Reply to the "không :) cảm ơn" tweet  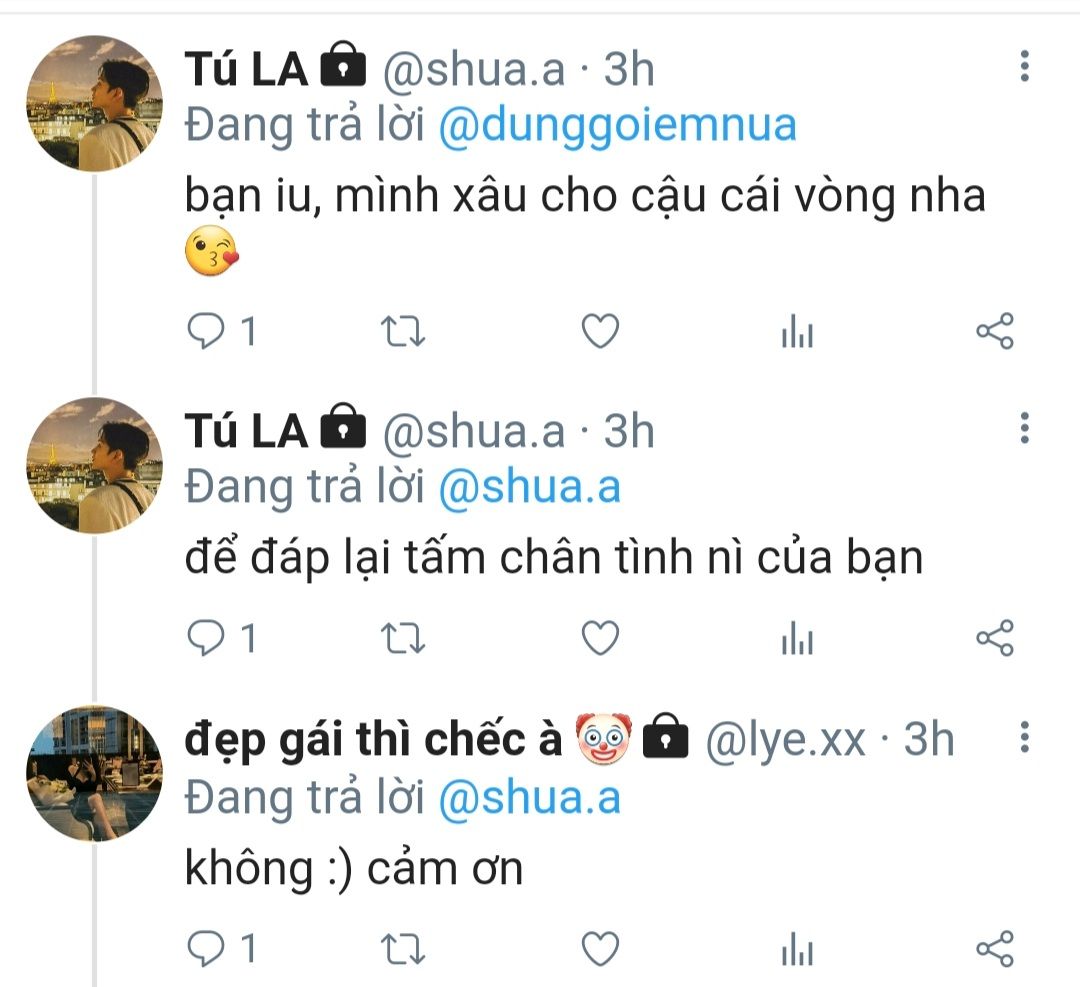point(206,947)
